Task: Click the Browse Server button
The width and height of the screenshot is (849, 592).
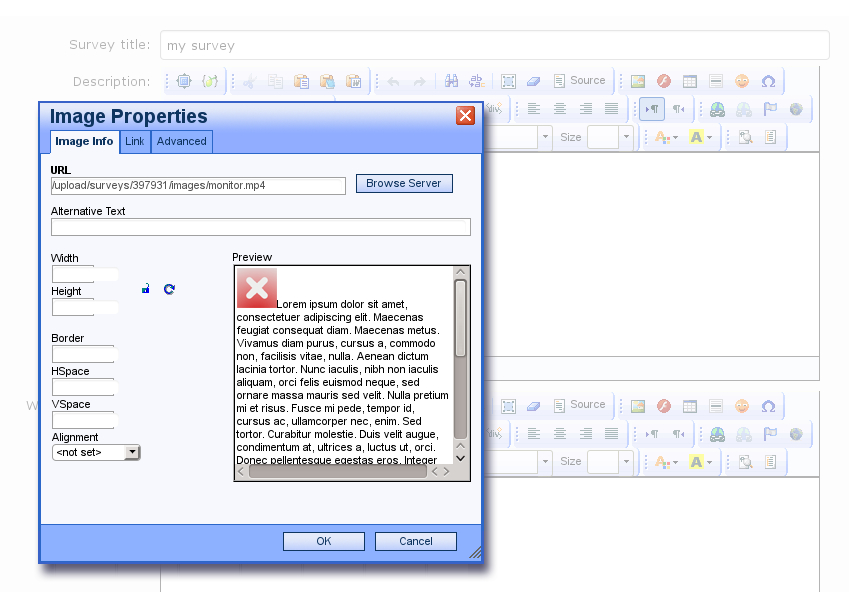Action: [404, 184]
